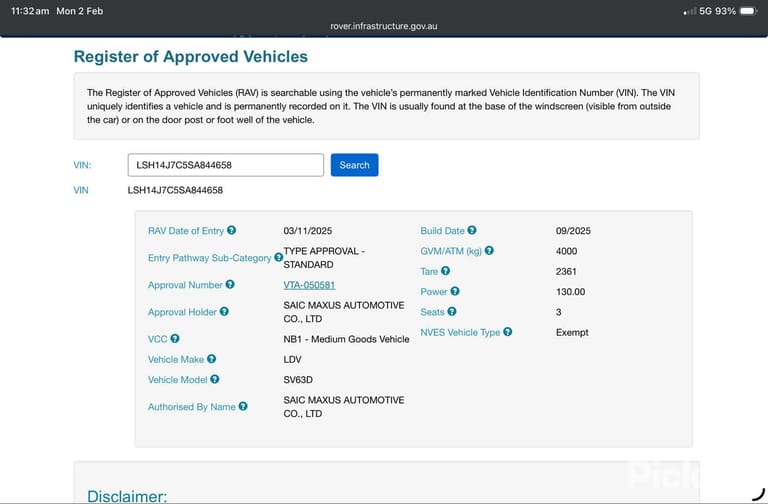Click TYPE APPROVAL - STANDARD value

pyautogui.click(x=324, y=258)
